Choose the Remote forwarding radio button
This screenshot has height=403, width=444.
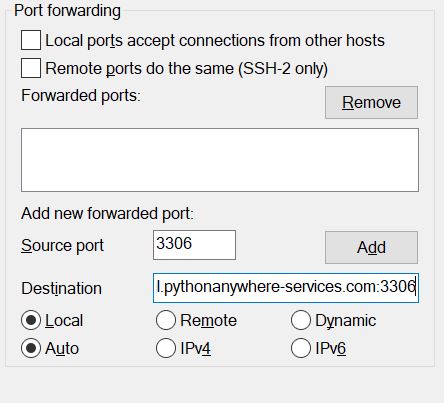click(166, 320)
